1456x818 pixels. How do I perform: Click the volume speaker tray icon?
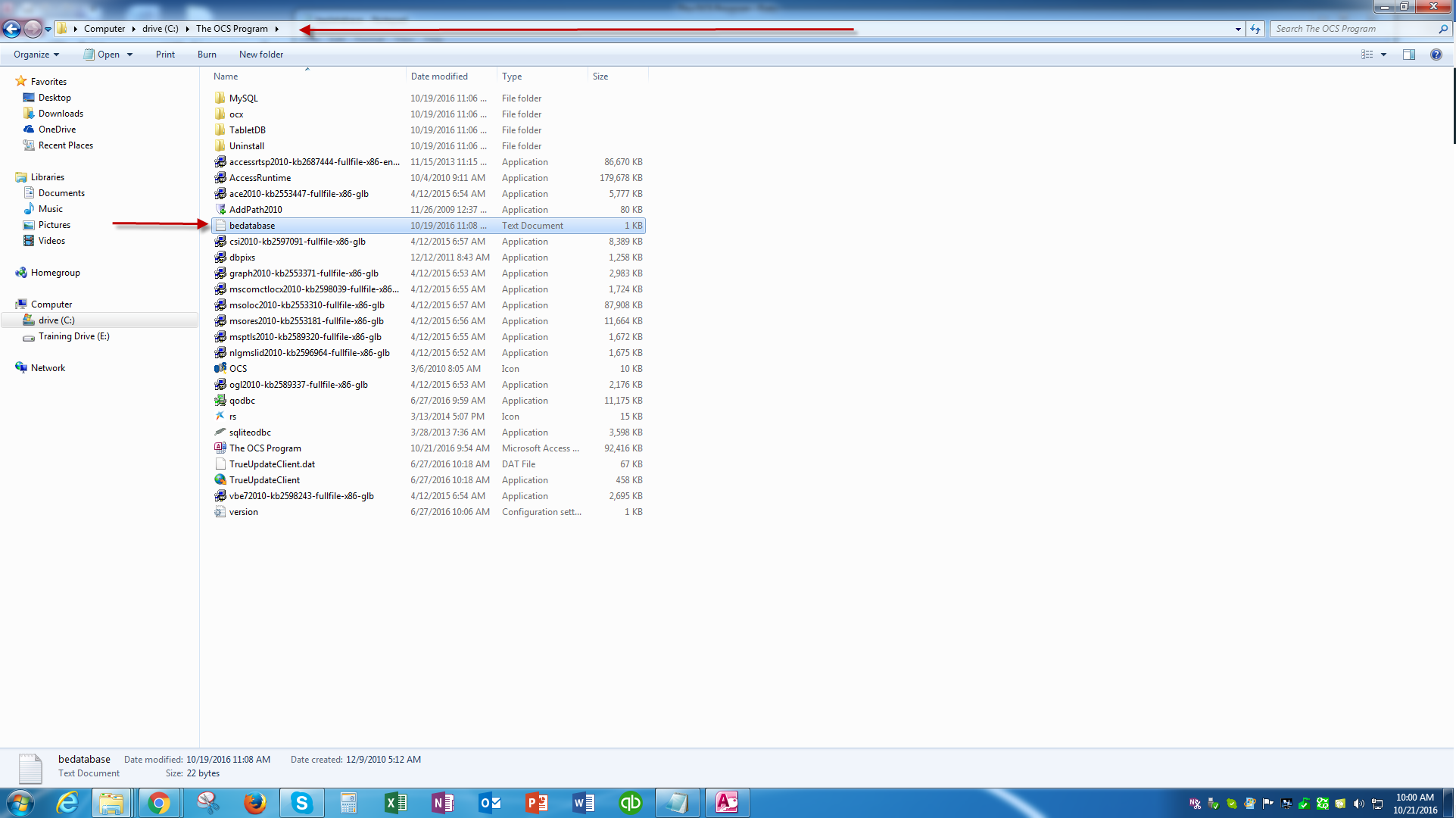(x=1358, y=804)
